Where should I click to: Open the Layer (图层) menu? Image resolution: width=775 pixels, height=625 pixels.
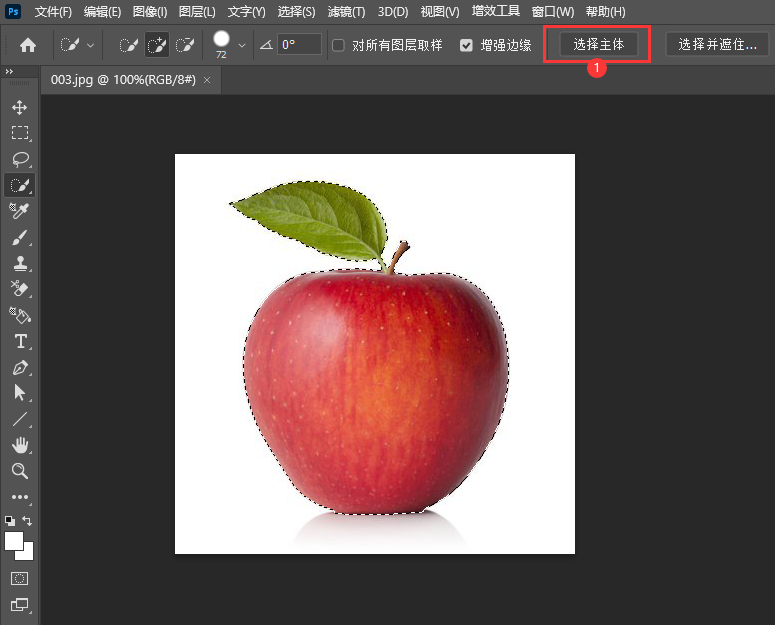(197, 11)
